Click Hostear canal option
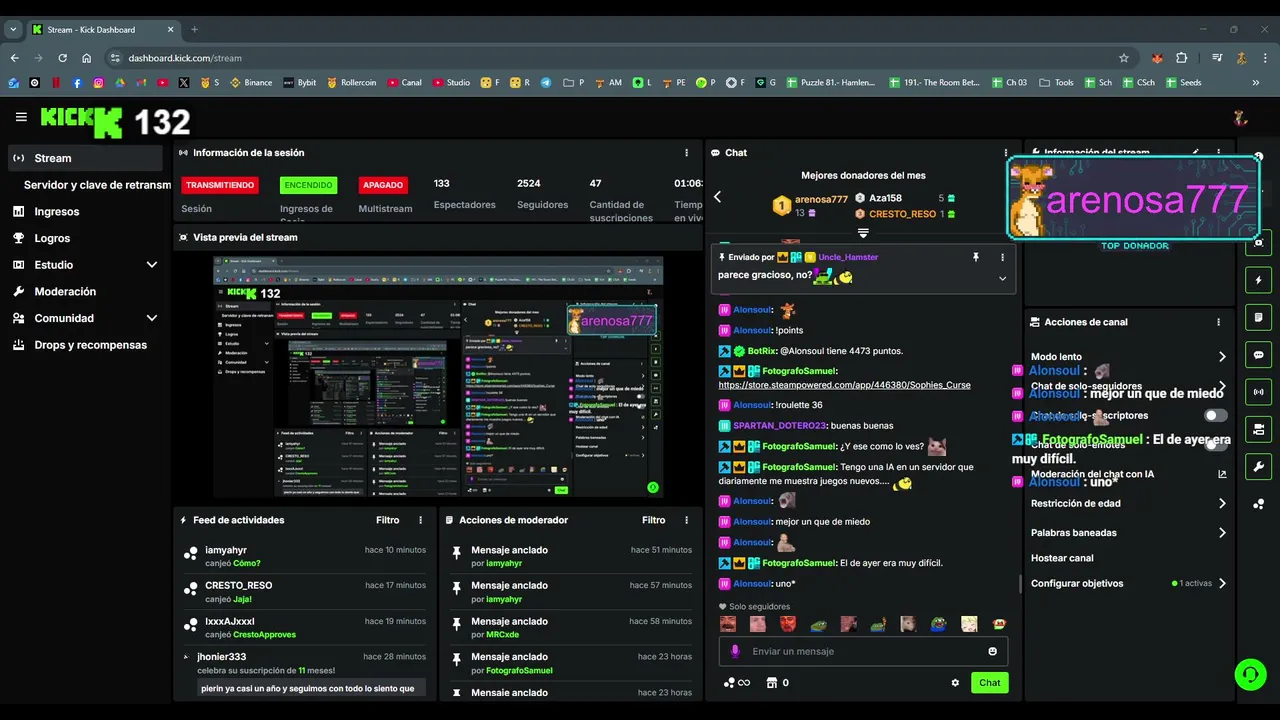This screenshot has height=720, width=1280. [1062, 558]
